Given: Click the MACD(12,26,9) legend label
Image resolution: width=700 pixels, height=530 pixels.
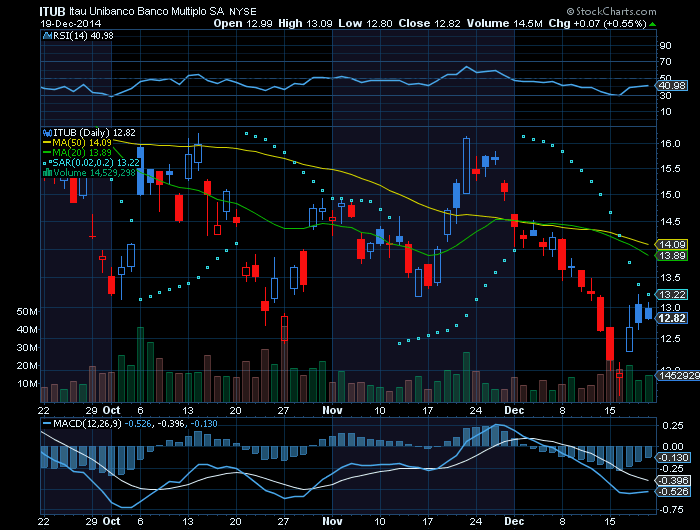Looking at the screenshot, I should click(x=87, y=424).
